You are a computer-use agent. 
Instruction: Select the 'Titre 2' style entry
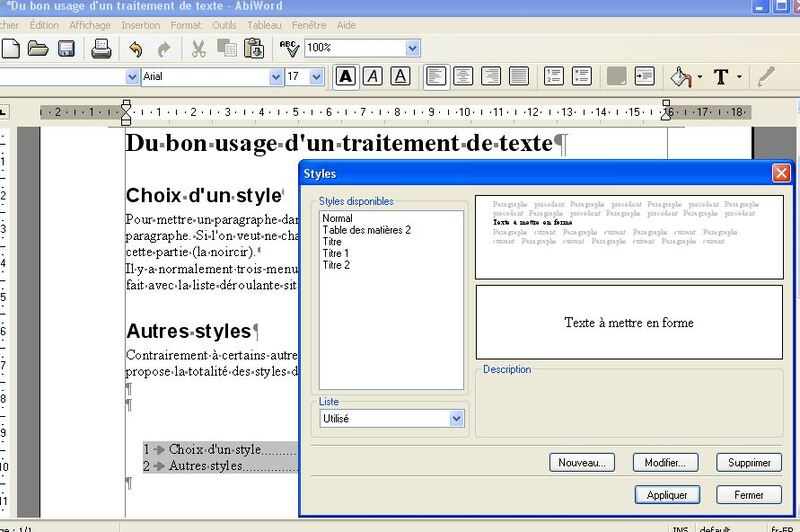click(x=391, y=265)
